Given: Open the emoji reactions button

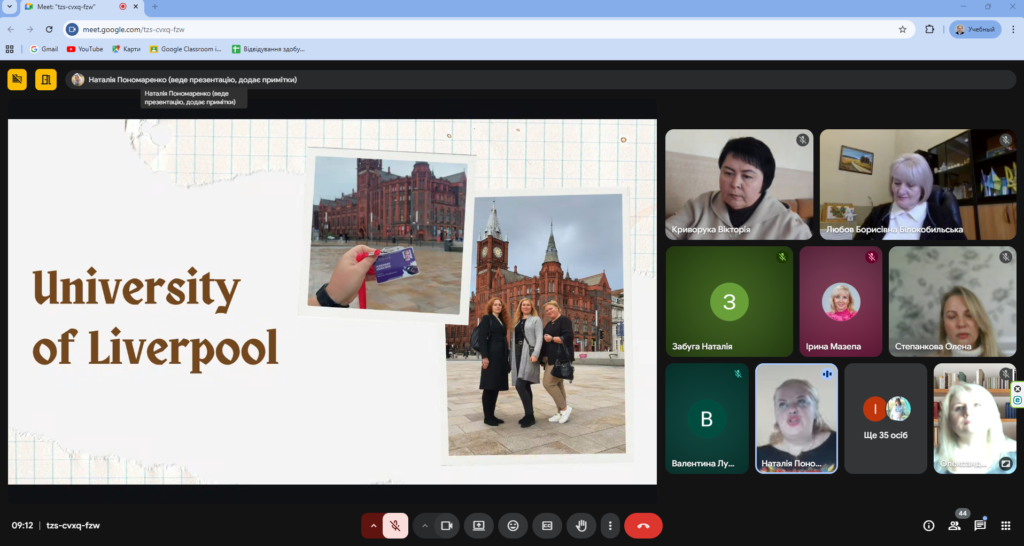Looking at the screenshot, I should click(513, 525).
